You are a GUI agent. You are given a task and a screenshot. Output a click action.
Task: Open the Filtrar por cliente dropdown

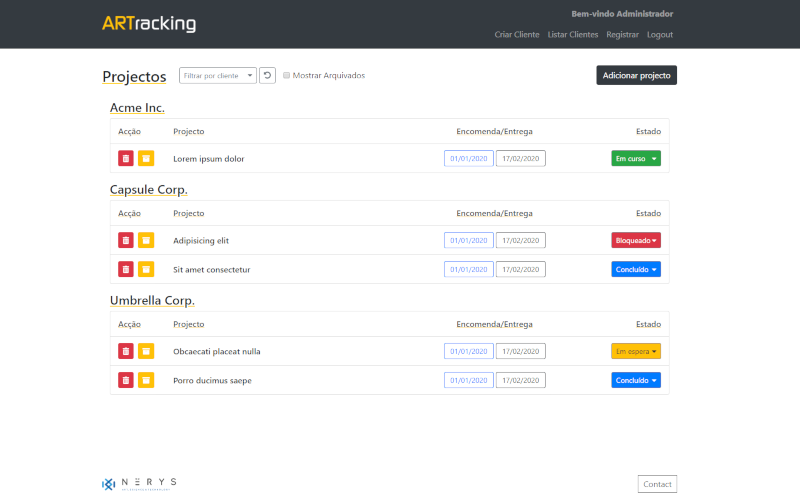[218, 76]
